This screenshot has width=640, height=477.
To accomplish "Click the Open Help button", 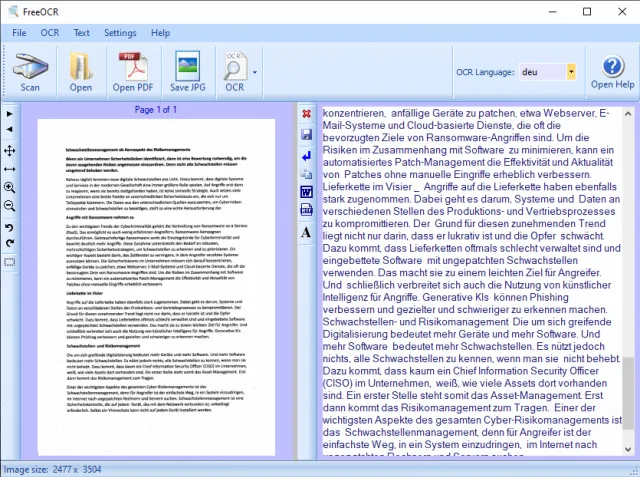I will point(612,71).
